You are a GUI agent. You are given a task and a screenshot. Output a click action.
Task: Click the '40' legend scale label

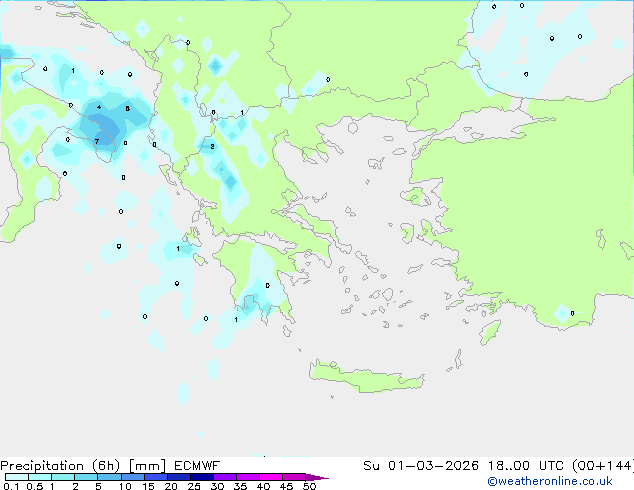[263, 486]
